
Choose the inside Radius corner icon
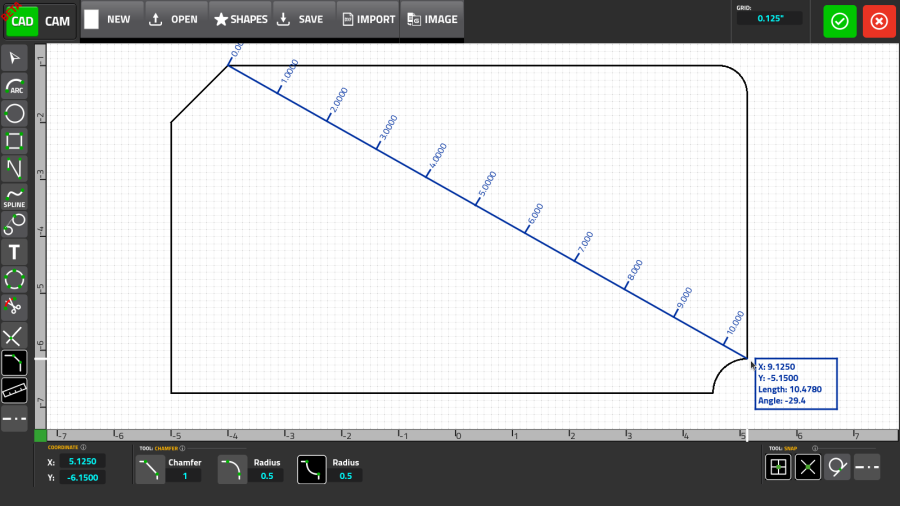[312, 469]
